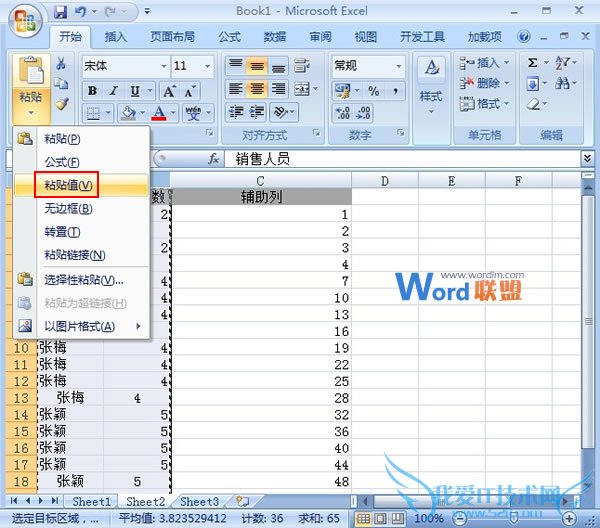The width and height of the screenshot is (600, 528).
Task: Choose 粘贴值(V) from paste menu
Action: (81, 185)
